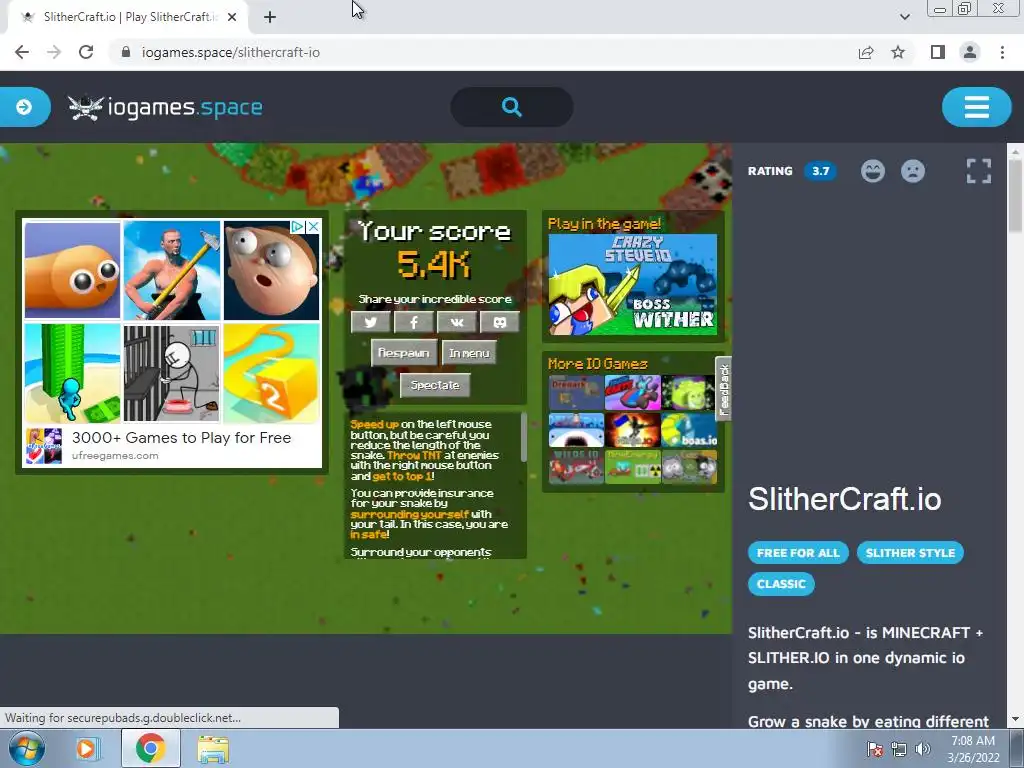
Task: Click the taskbar clock
Action: (973, 749)
